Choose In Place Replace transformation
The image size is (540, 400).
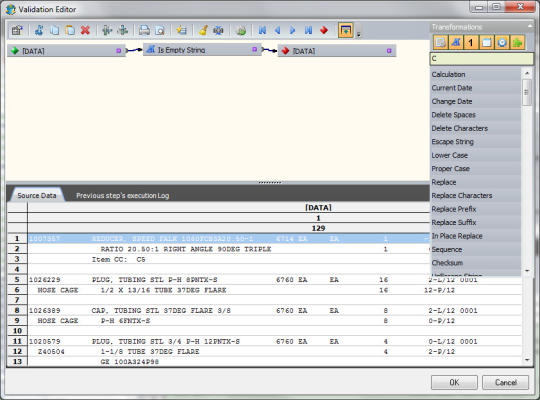tap(475, 236)
